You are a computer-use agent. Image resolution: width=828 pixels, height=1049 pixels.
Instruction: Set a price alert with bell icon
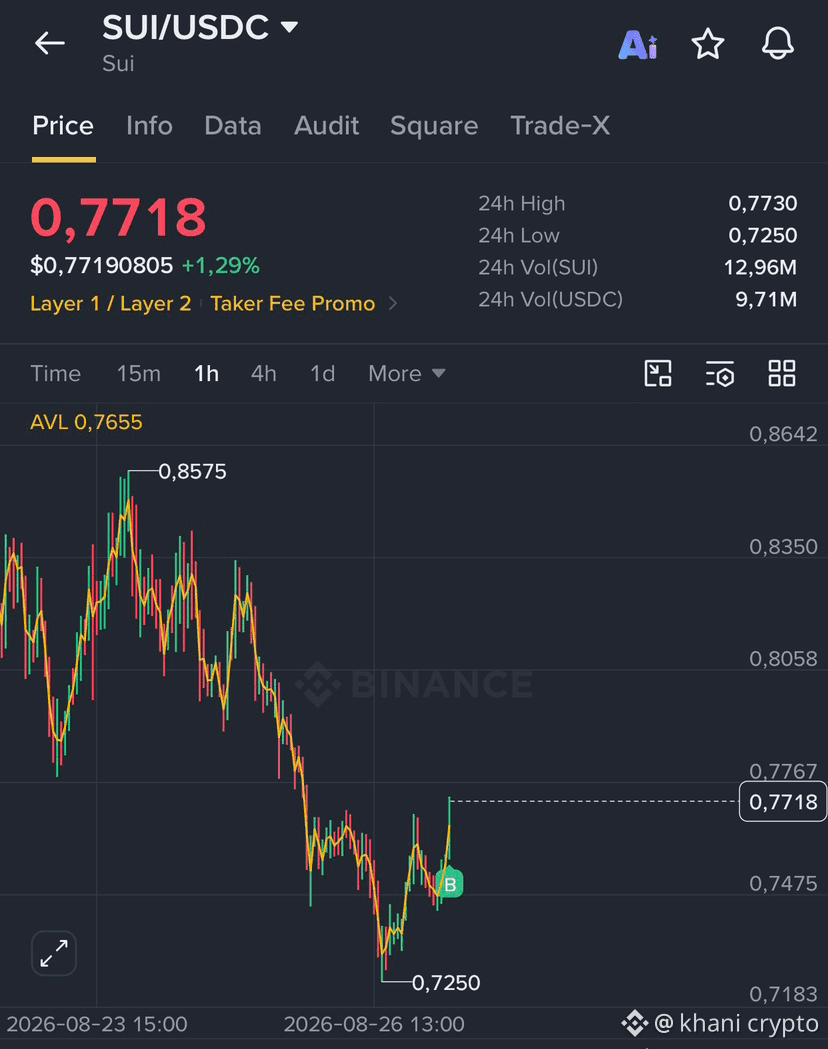(x=778, y=44)
